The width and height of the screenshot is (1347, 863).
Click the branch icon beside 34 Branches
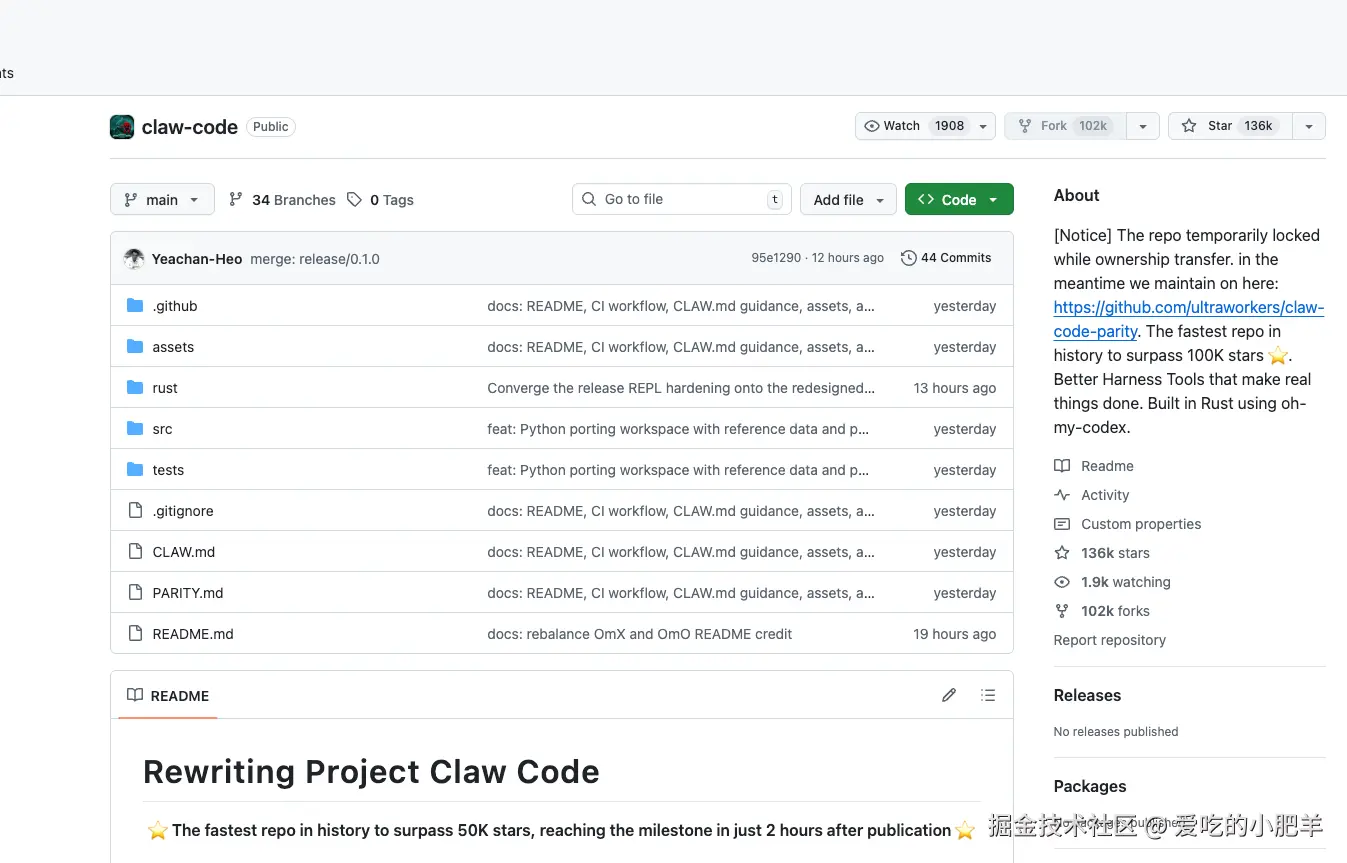tap(236, 200)
